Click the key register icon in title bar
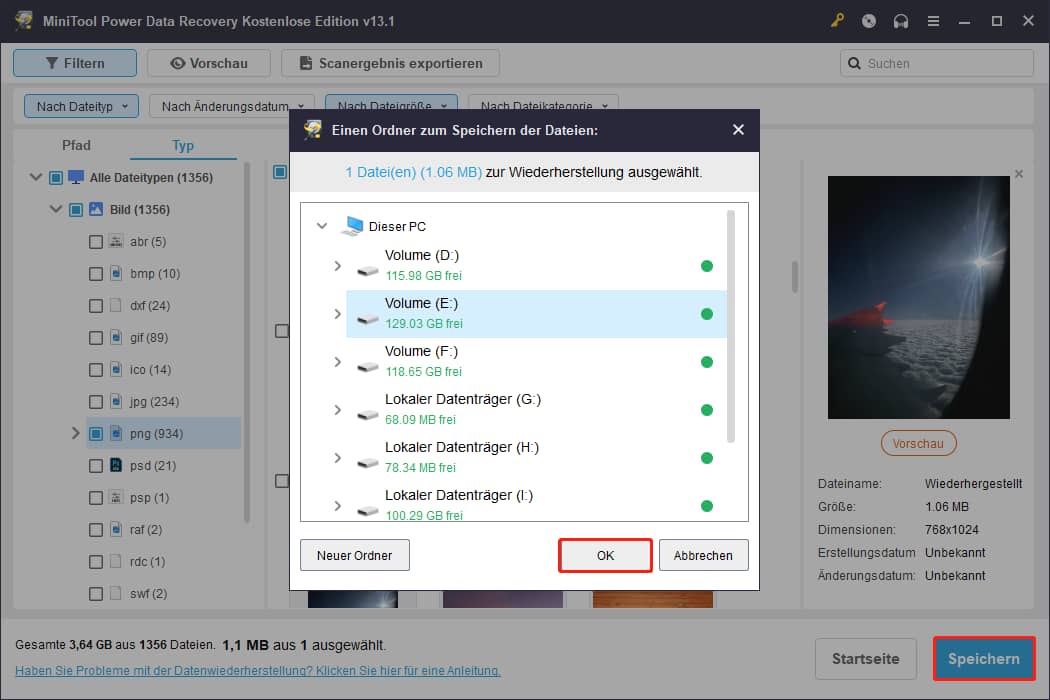The width and height of the screenshot is (1050, 700). click(837, 21)
